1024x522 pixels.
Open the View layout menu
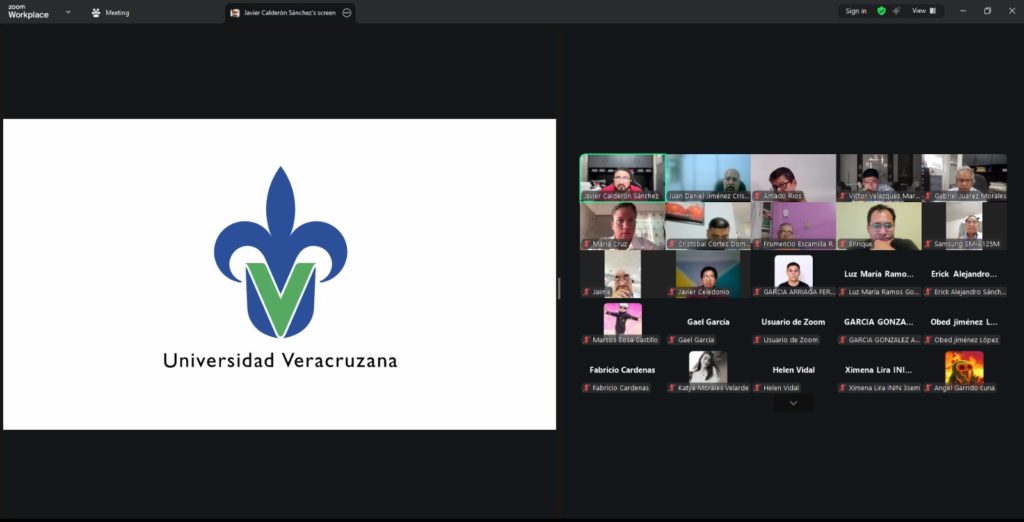click(x=923, y=11)
